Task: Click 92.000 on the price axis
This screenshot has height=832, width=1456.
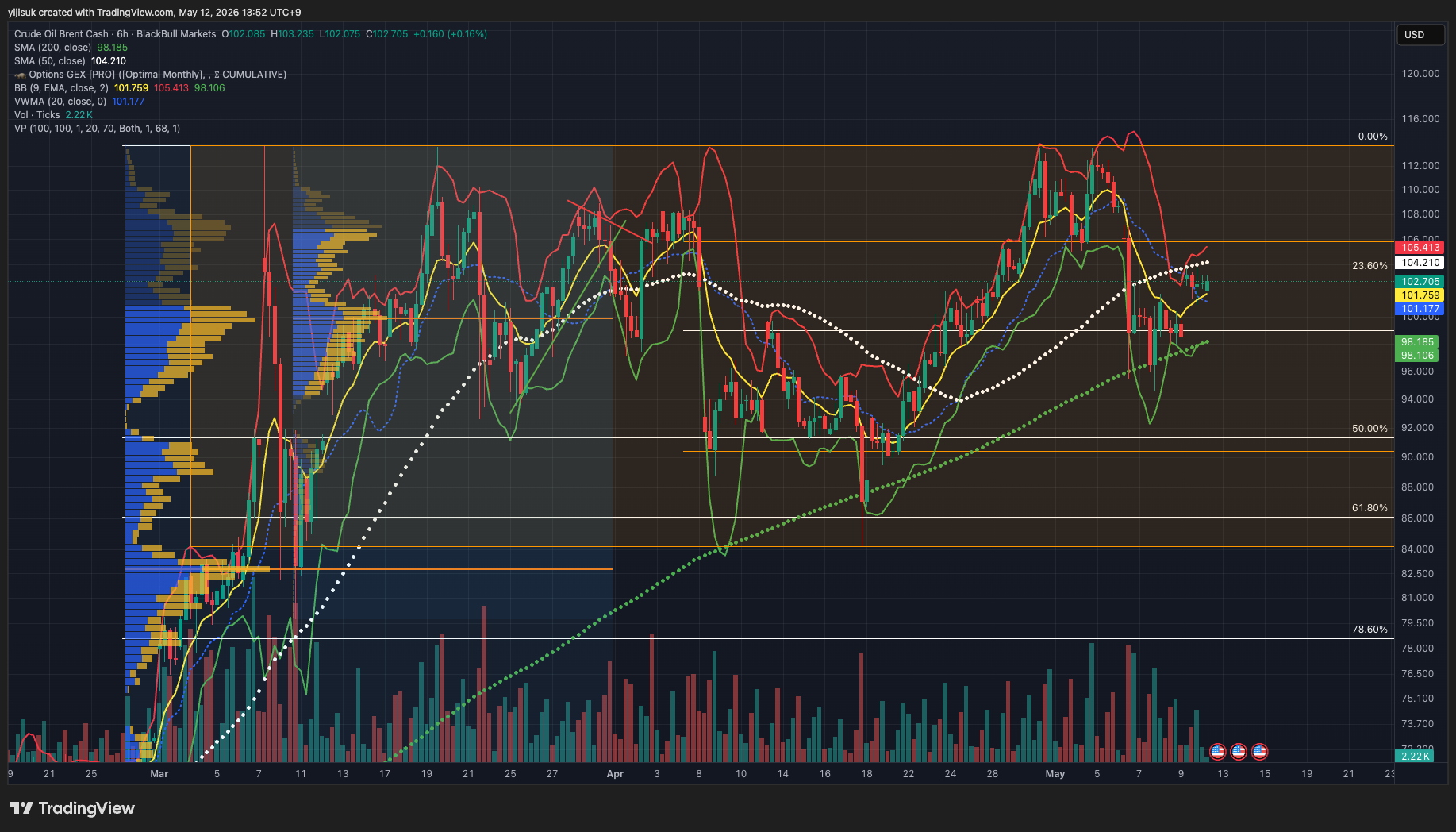Action: [x=1418, y=428]
